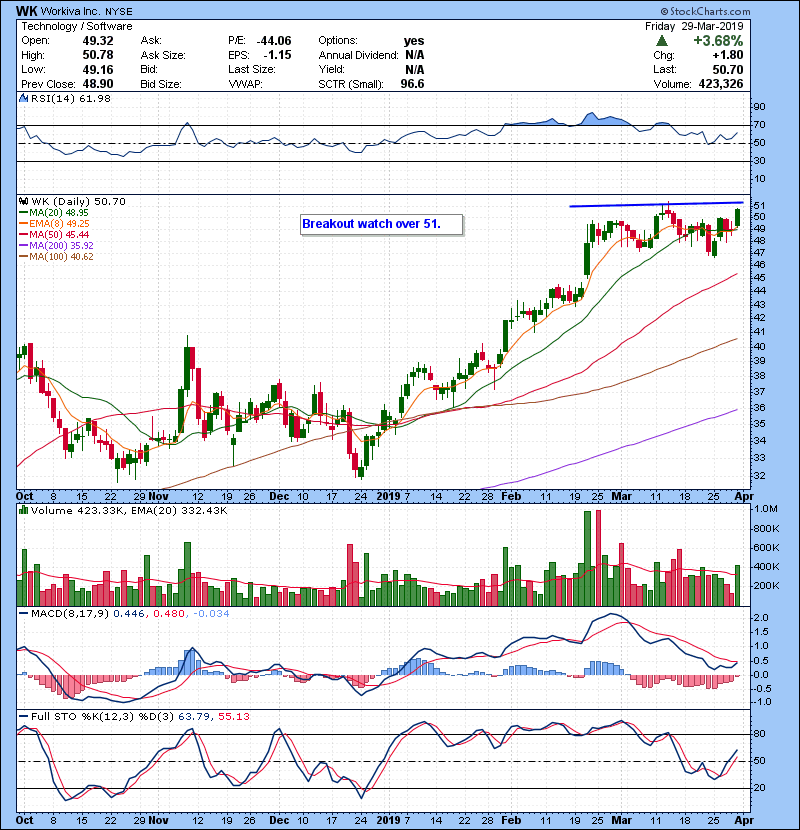Click the Last price 50.70 value
Viewport: 800px width, 830px height.
coord(727,69)
